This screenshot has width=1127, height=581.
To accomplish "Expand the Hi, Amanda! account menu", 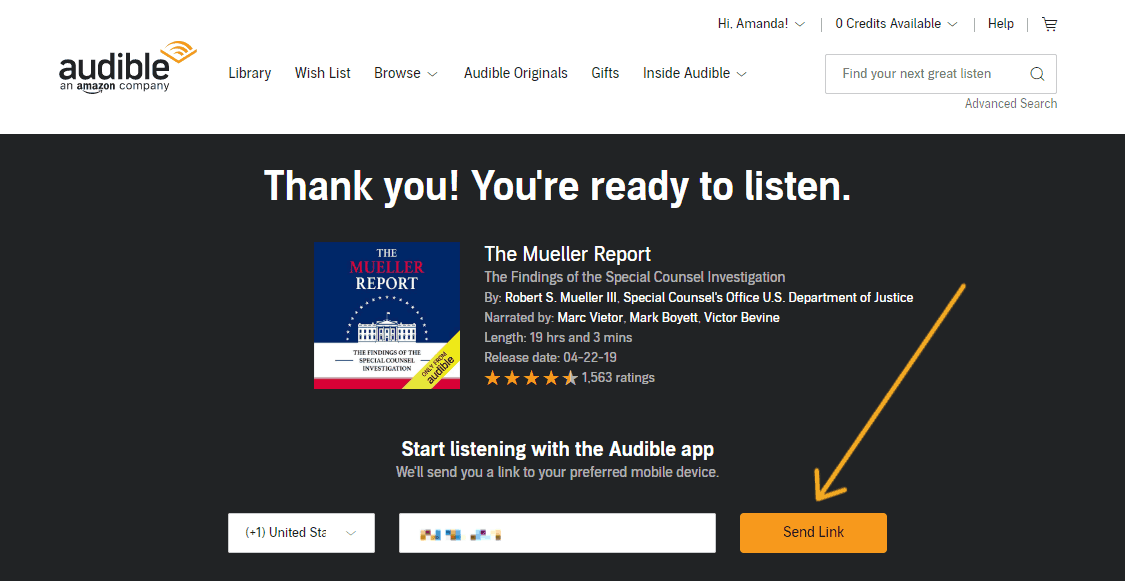I will point(761,24).
